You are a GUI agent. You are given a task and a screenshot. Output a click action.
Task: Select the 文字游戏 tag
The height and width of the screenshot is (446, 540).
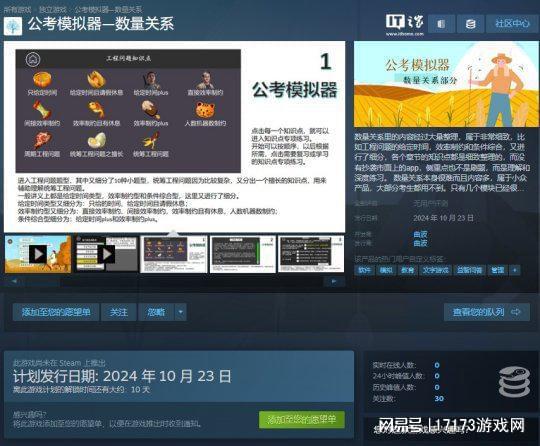[435, 270]
